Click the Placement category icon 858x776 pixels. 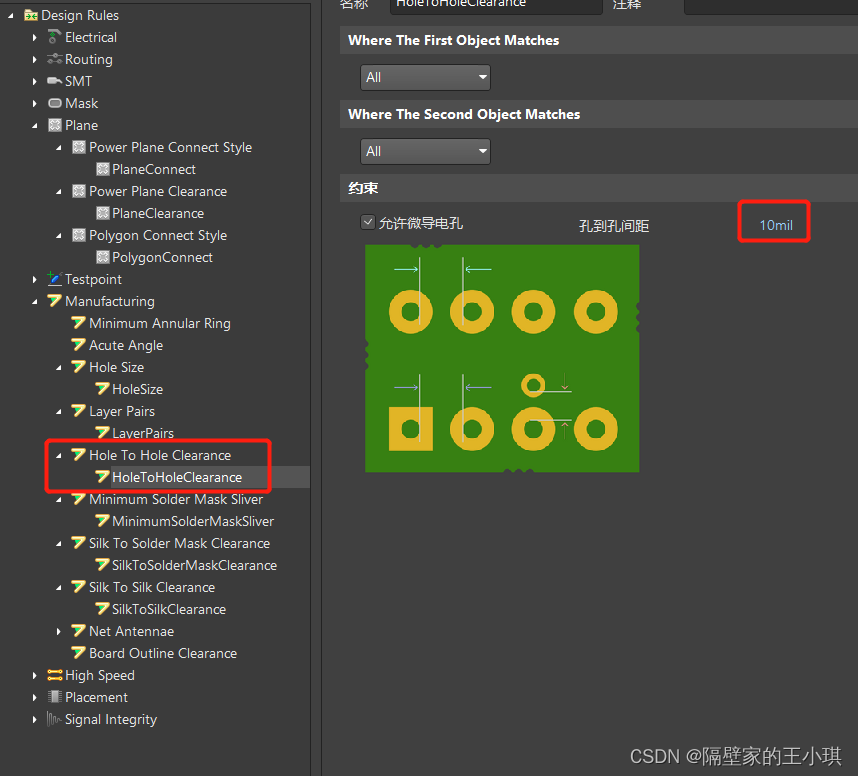(x=54, y=697)
